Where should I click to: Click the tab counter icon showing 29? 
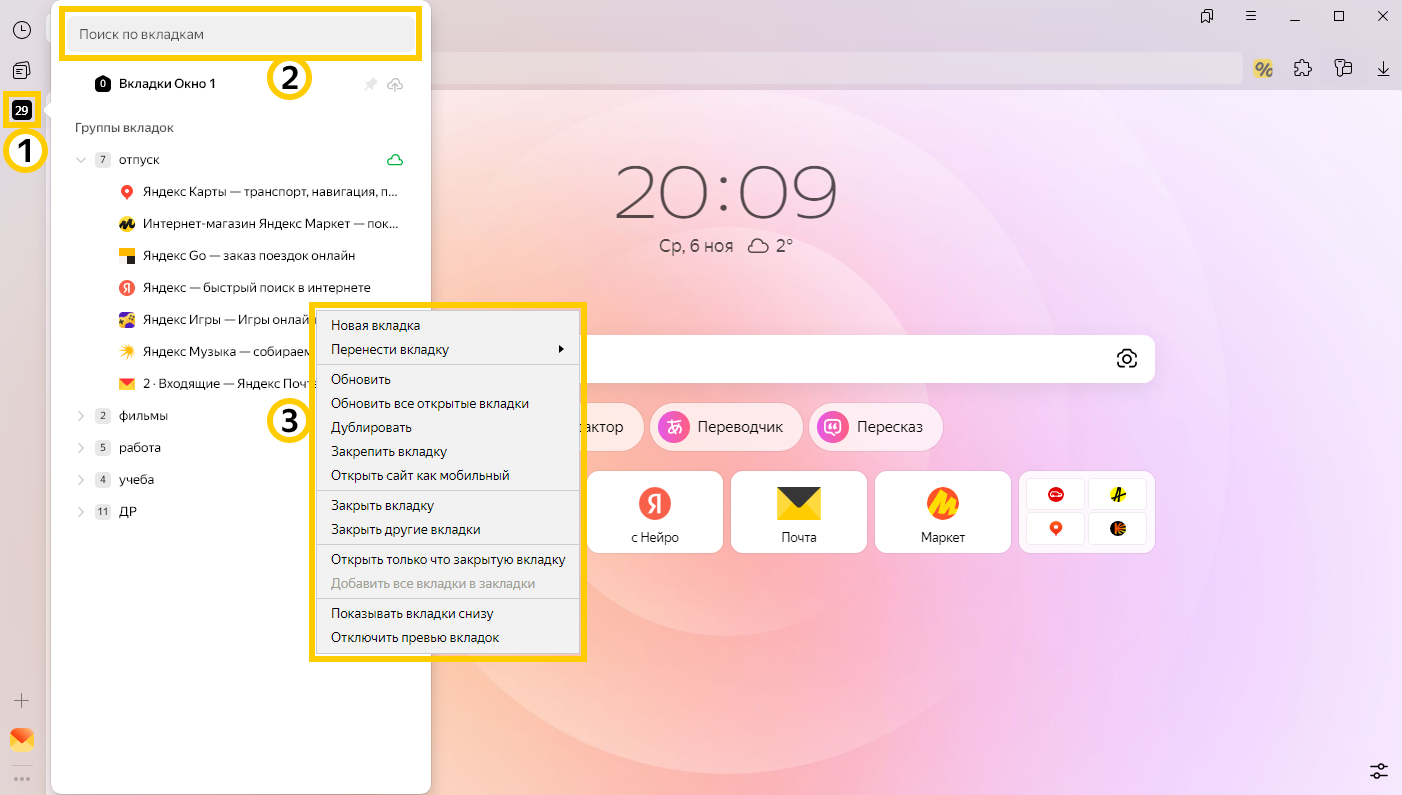coord(21,109)
